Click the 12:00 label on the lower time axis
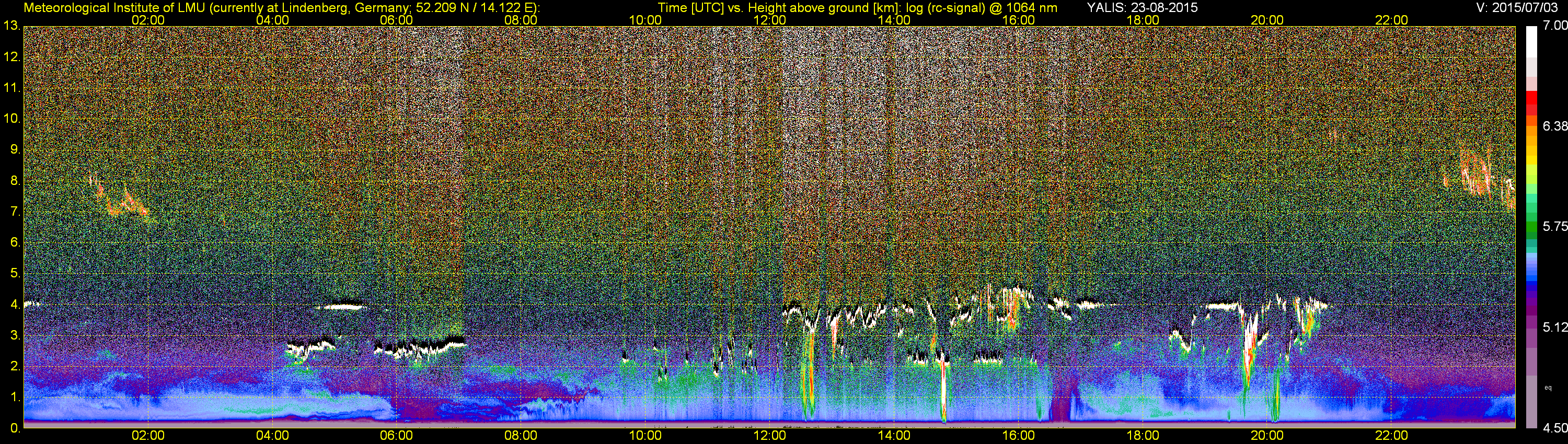Viewport: 1568px width, 444px height. pos(769,436)
